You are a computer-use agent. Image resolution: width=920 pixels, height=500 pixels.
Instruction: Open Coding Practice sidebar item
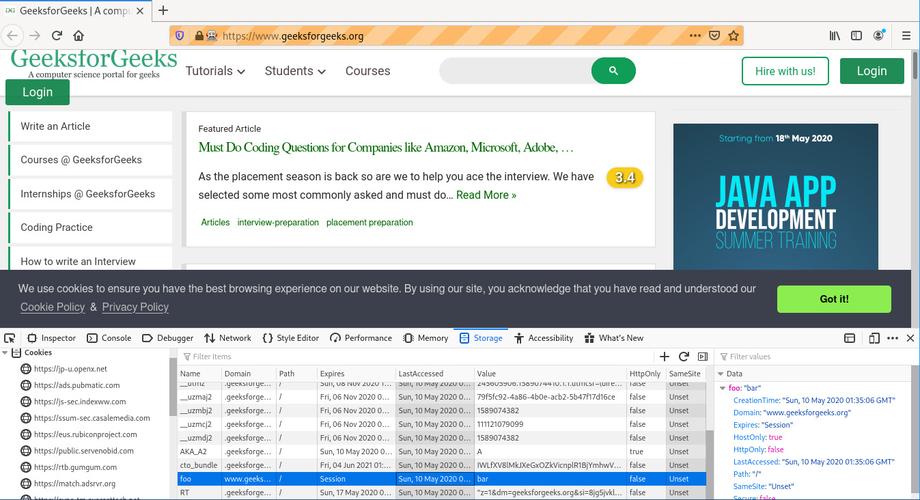coord(91,227)
